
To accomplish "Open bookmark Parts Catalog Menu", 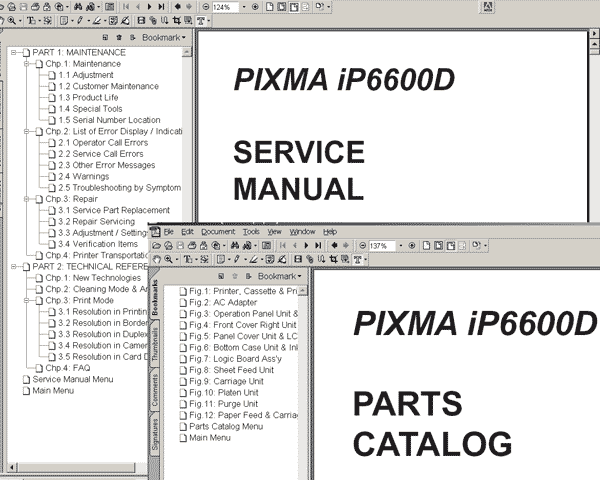I will click(226, 426).
